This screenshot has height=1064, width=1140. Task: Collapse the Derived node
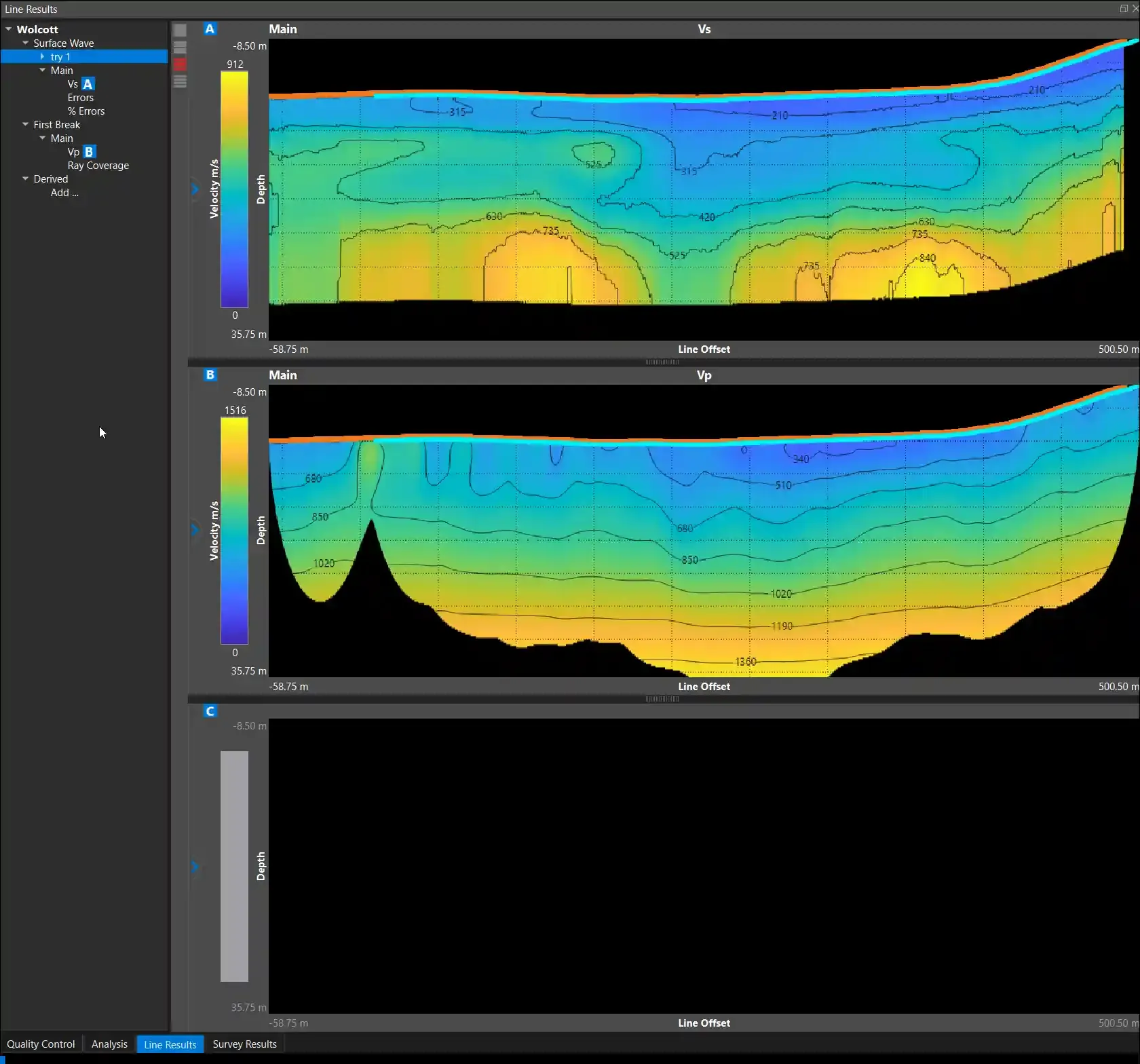(25, 178)
